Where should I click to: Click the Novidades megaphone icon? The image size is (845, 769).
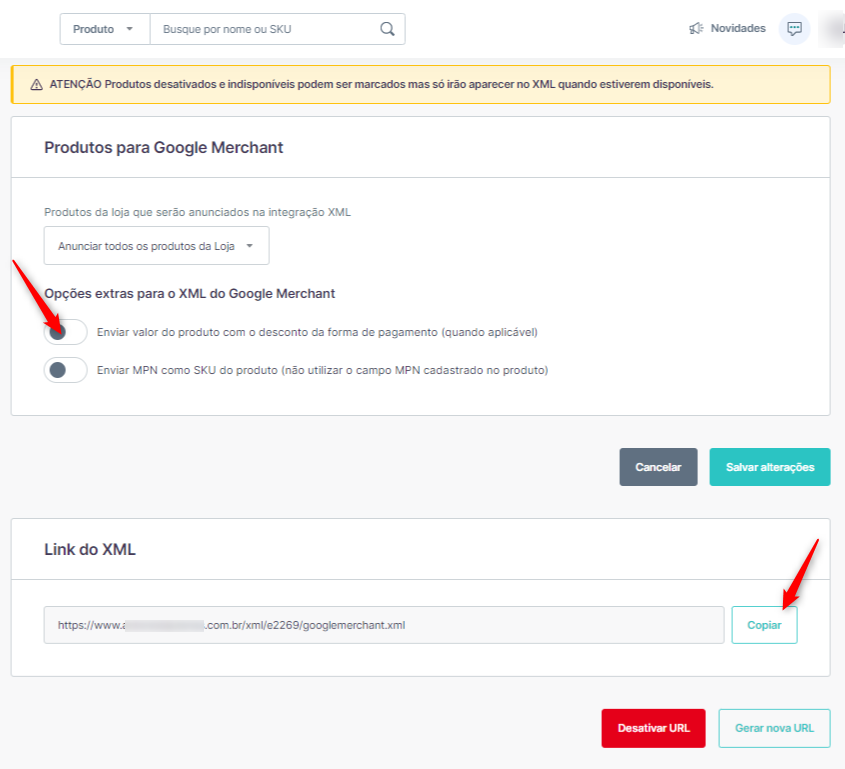[x=696, y=29]
